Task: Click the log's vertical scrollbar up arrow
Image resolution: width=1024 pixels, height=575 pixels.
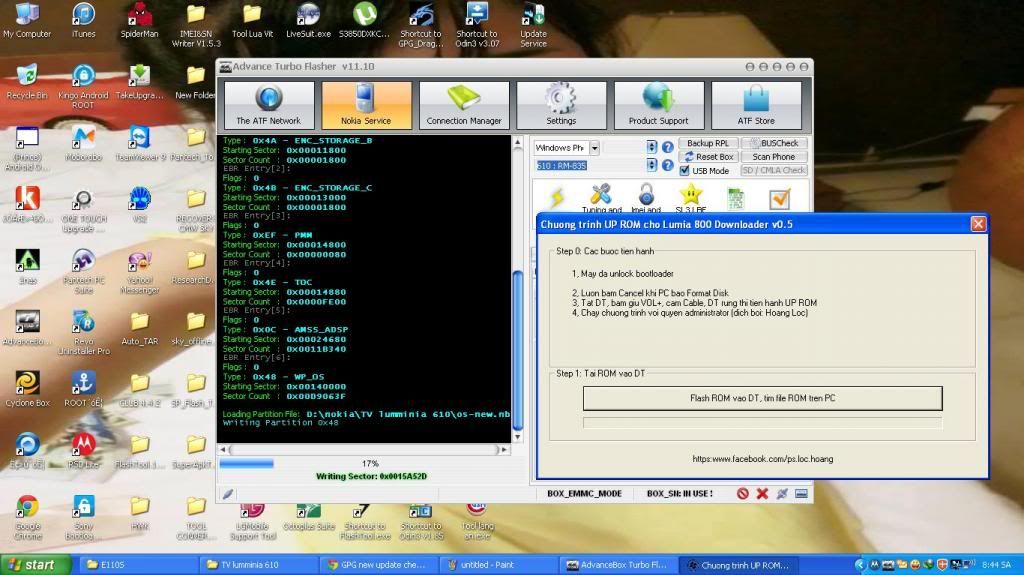Action: pos(518,142)
